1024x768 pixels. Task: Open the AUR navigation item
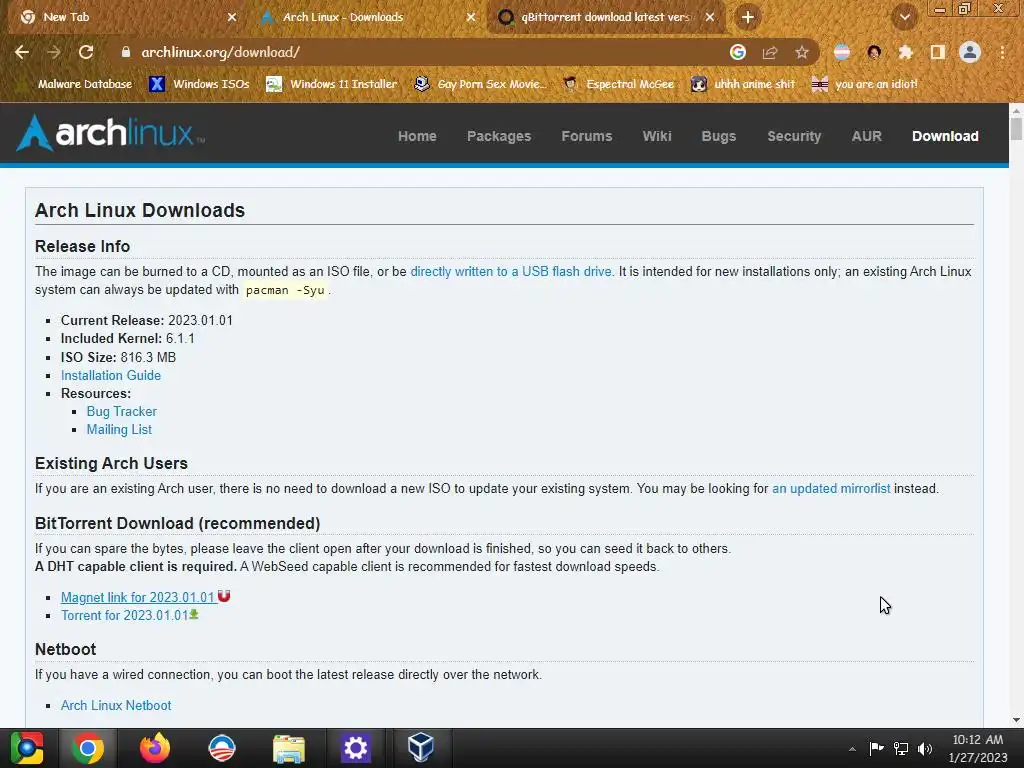(x=867, y=136)
